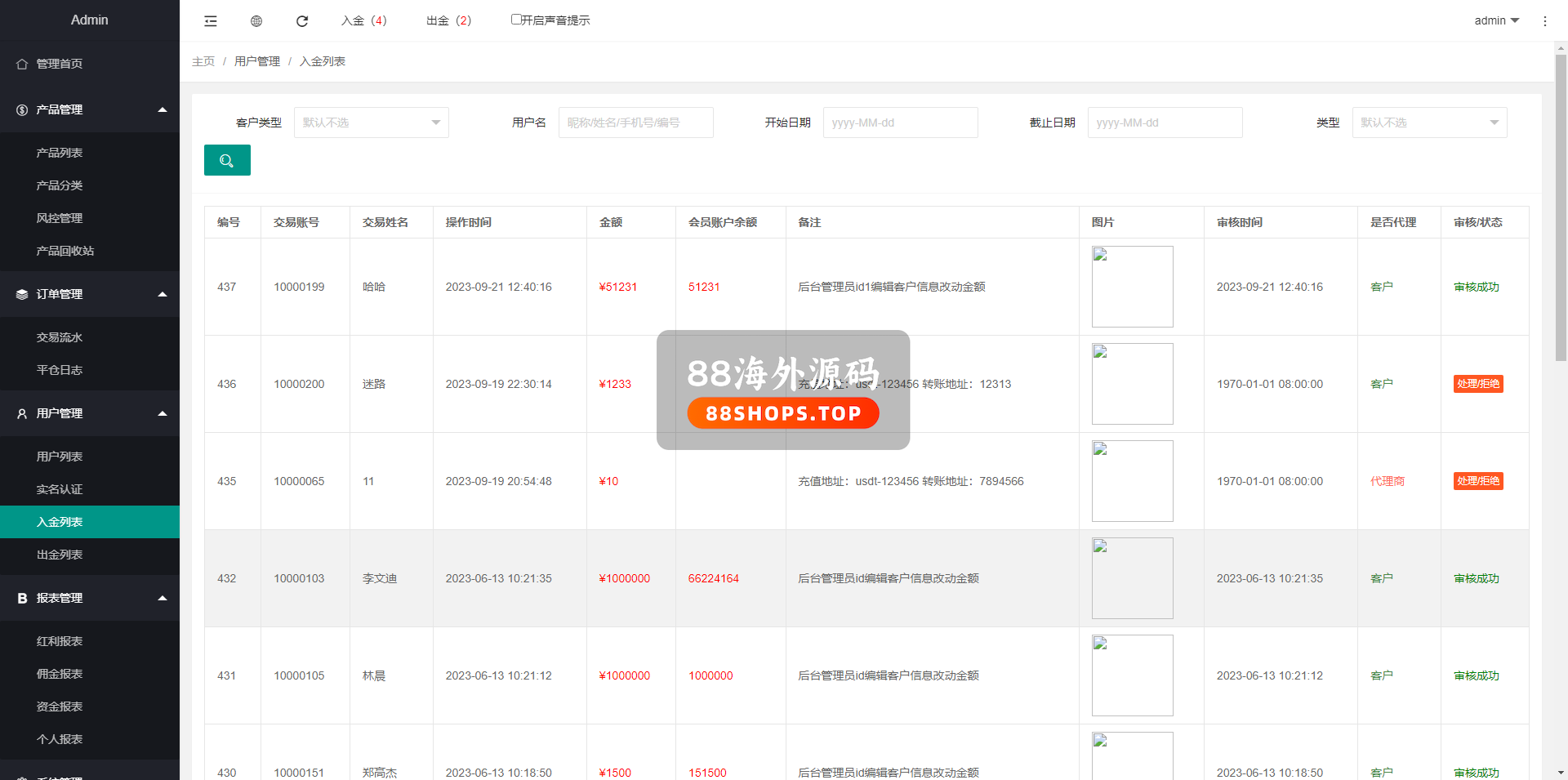The height and width of the screenshot is (780, 1568).
Task: Focus the 用户名 search input field
Action: 635,123
